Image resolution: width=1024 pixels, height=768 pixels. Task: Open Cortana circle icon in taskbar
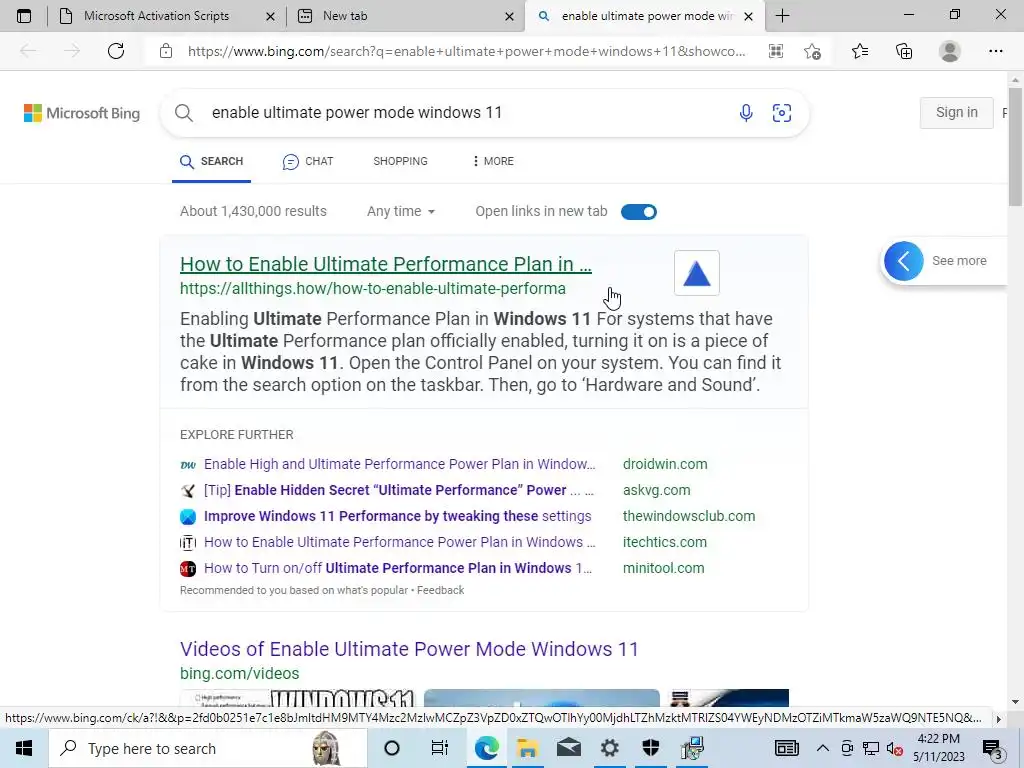point(392,748)
